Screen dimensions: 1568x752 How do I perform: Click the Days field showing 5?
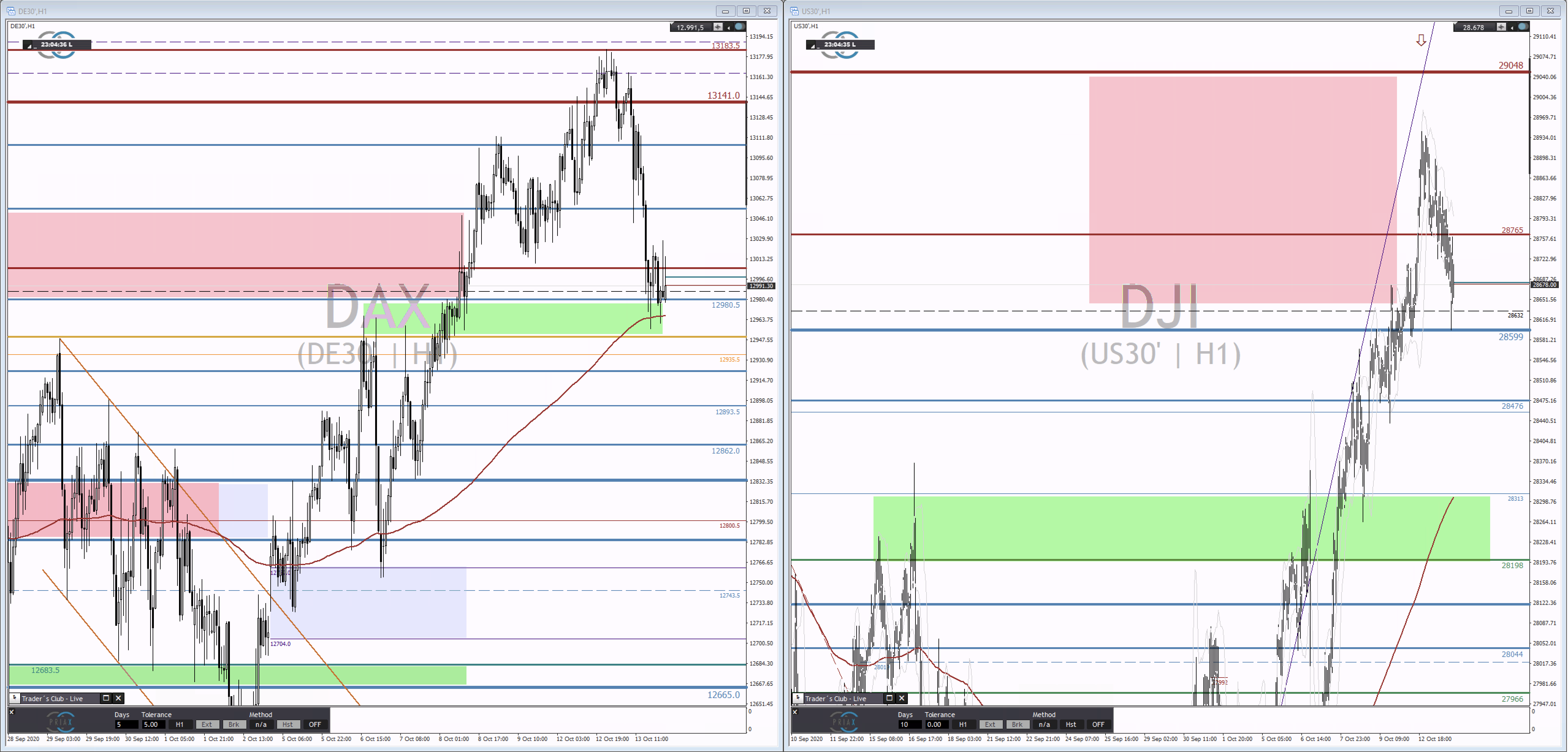[126, 725]
